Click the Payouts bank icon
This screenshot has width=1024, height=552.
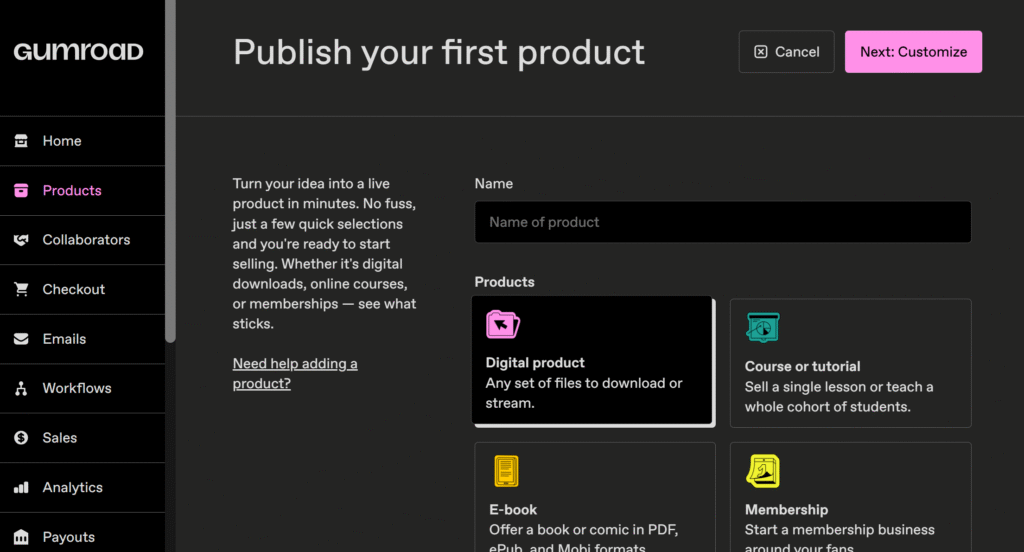coord(21,537)
